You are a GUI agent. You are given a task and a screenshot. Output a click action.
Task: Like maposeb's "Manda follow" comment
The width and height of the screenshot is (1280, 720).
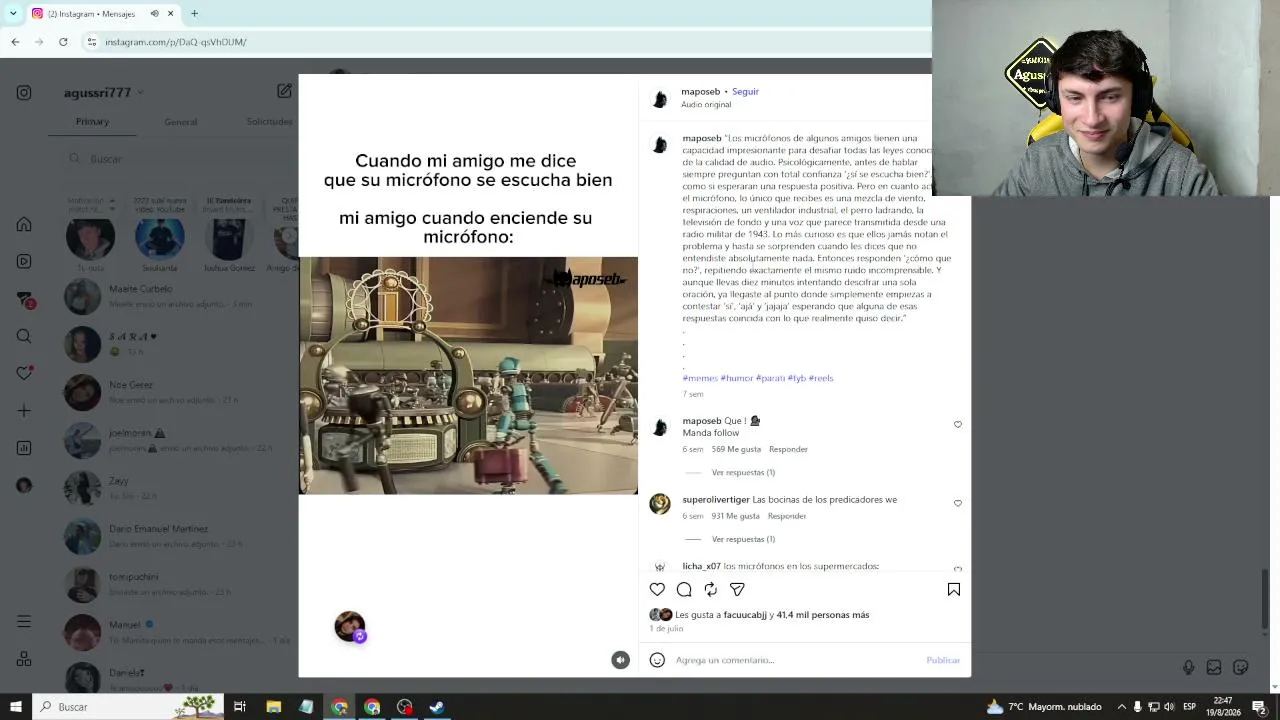(x=957, y=425)
